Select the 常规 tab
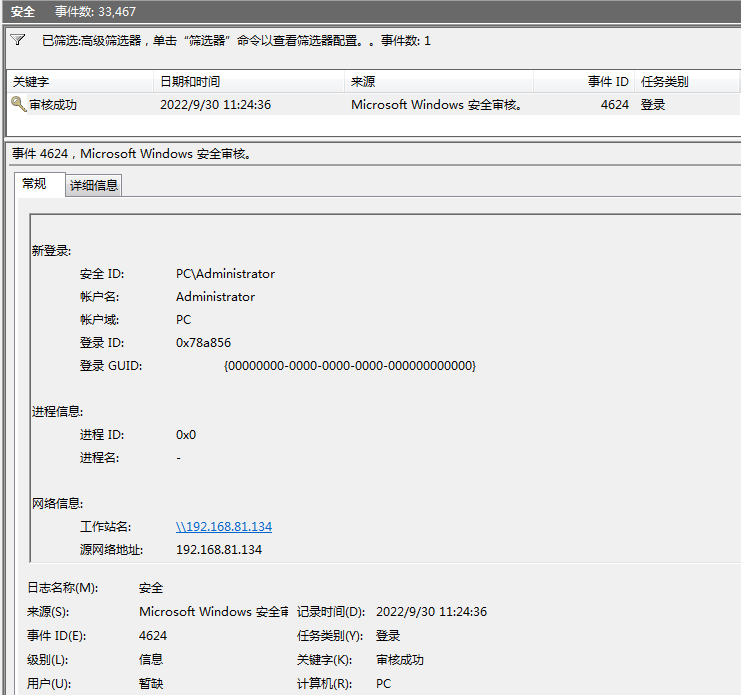The image size is (741, 695). pos(35,184)
